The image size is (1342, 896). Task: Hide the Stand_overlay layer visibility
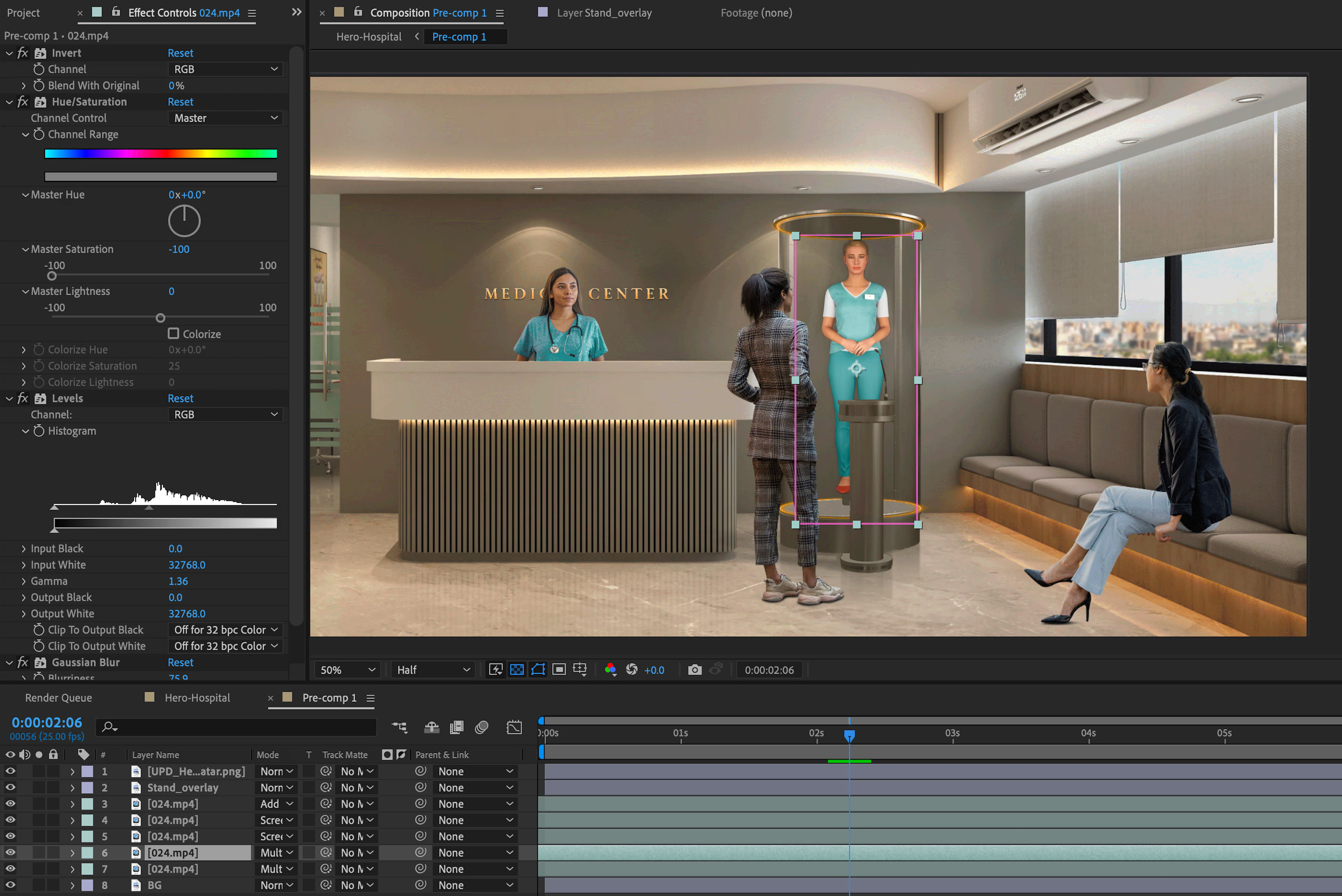tap(10, 787)
